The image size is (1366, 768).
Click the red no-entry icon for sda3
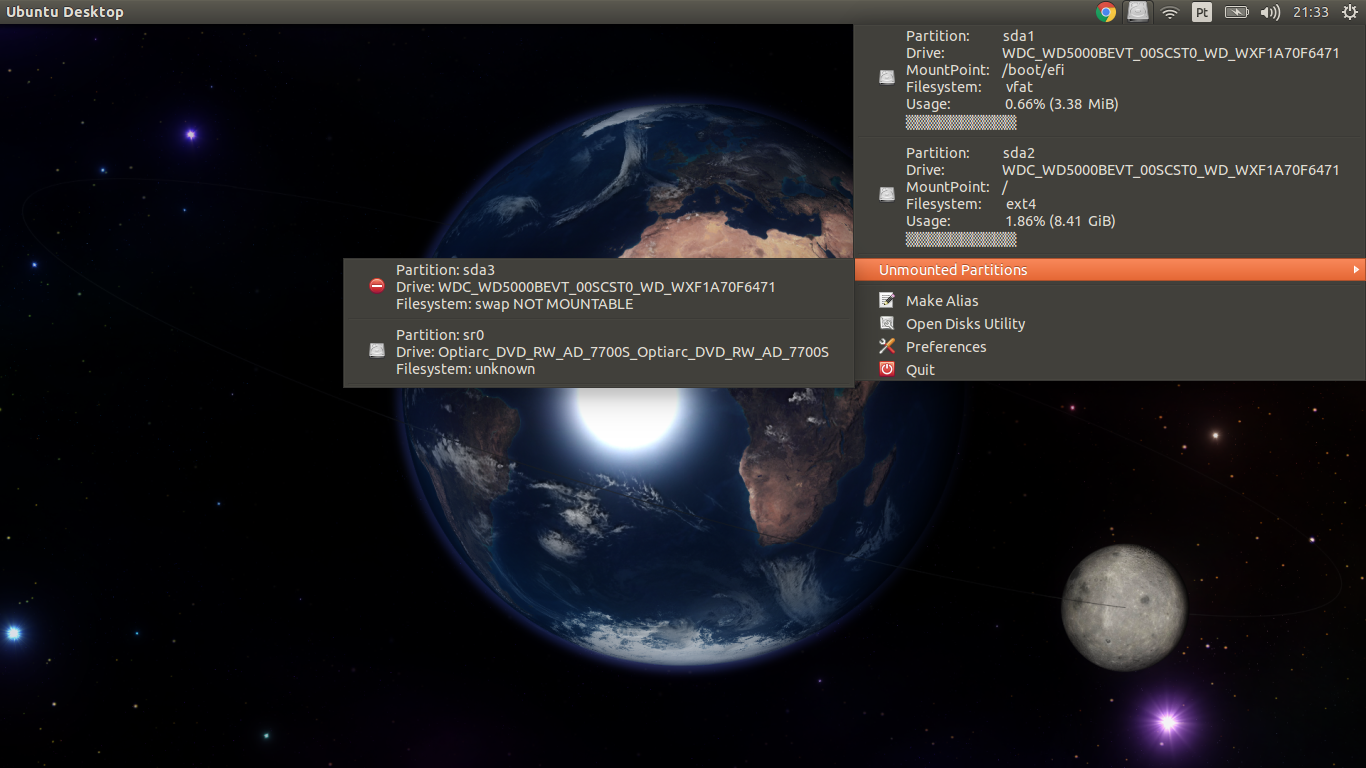tap(377, 286)
